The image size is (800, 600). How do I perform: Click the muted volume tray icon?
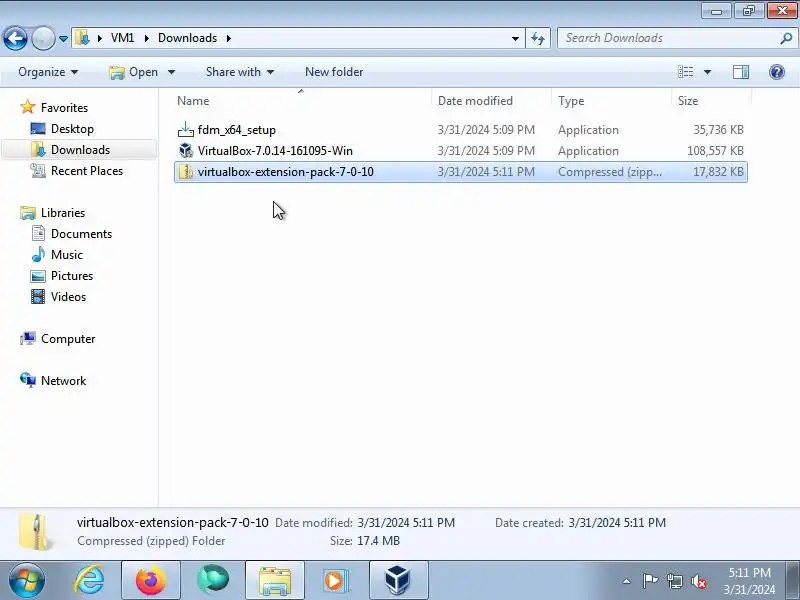point(699,581)
